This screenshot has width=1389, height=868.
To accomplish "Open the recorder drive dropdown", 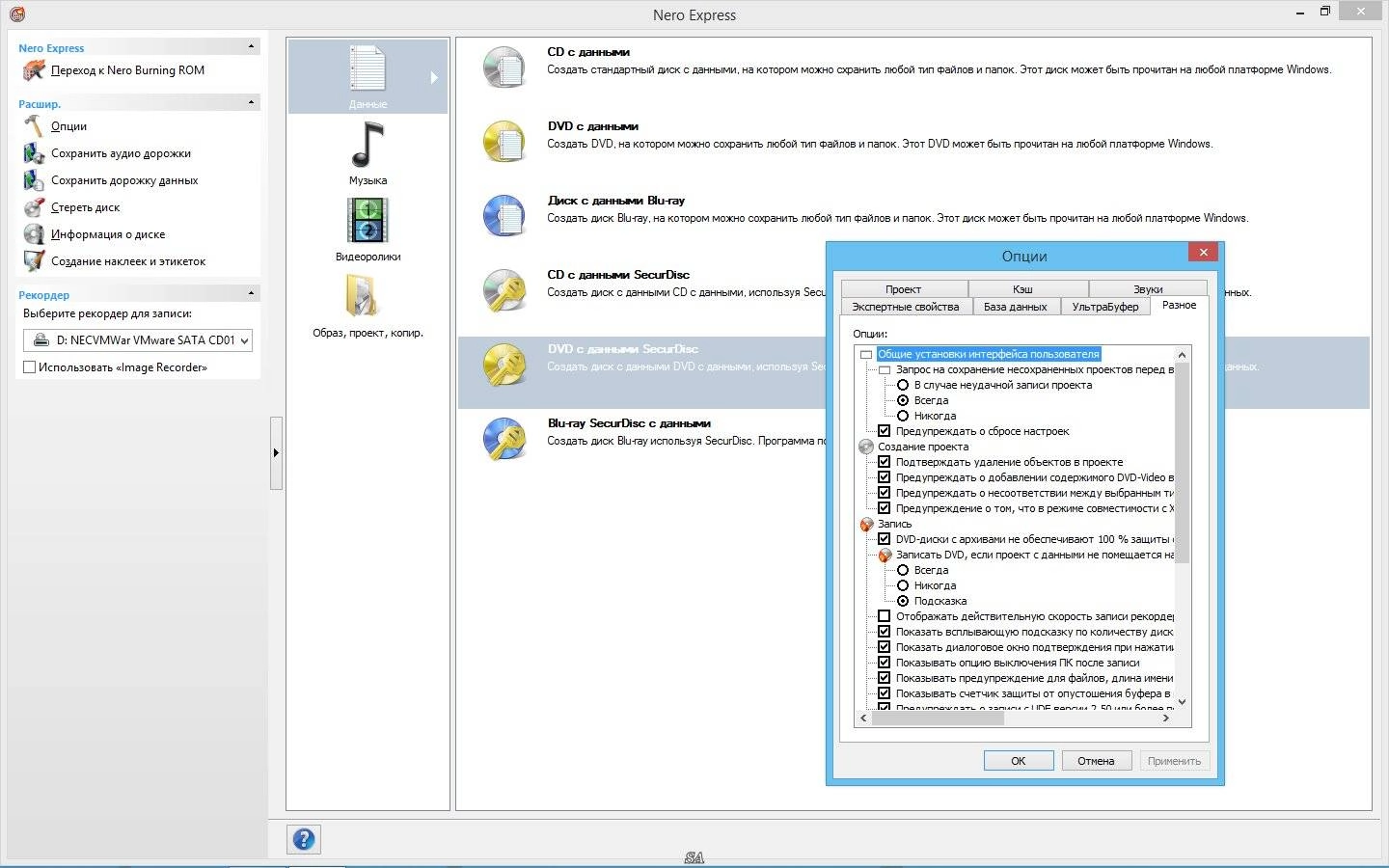I will (x=244, y=340).
